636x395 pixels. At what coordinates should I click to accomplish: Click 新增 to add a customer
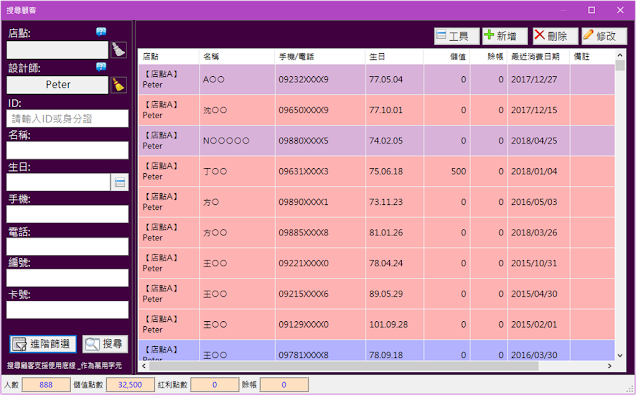click(x=505, y=36)
